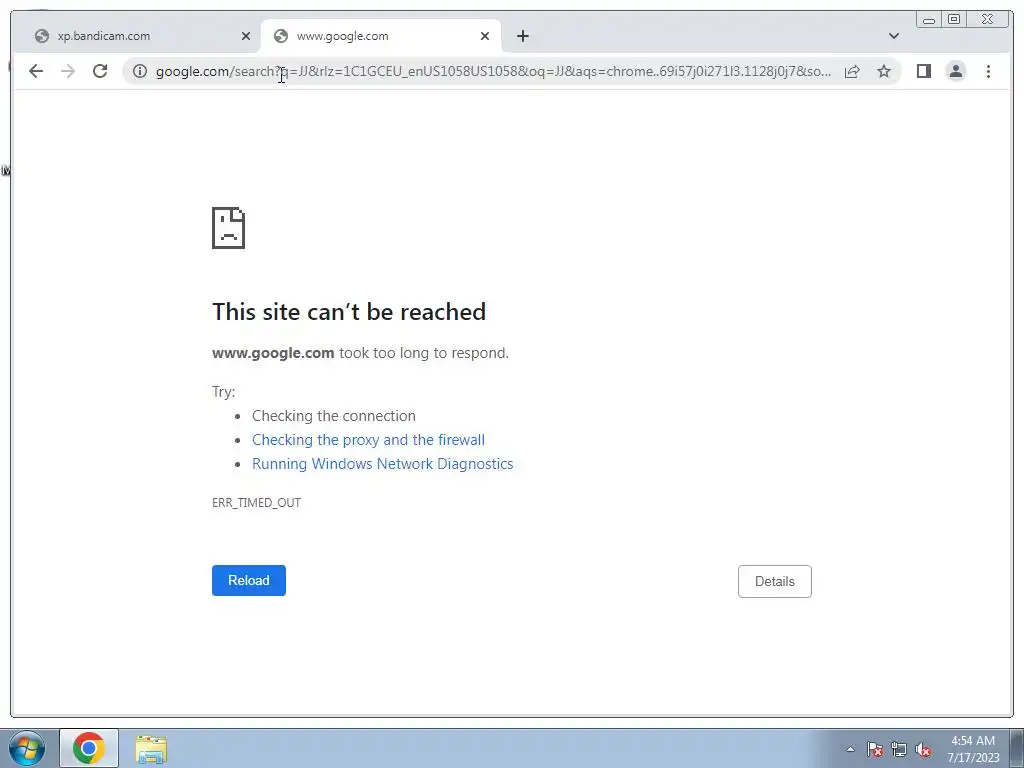The width and height of the screenshot is (1024, 768).
Task: Close the Chrome window
Action: 988,20
